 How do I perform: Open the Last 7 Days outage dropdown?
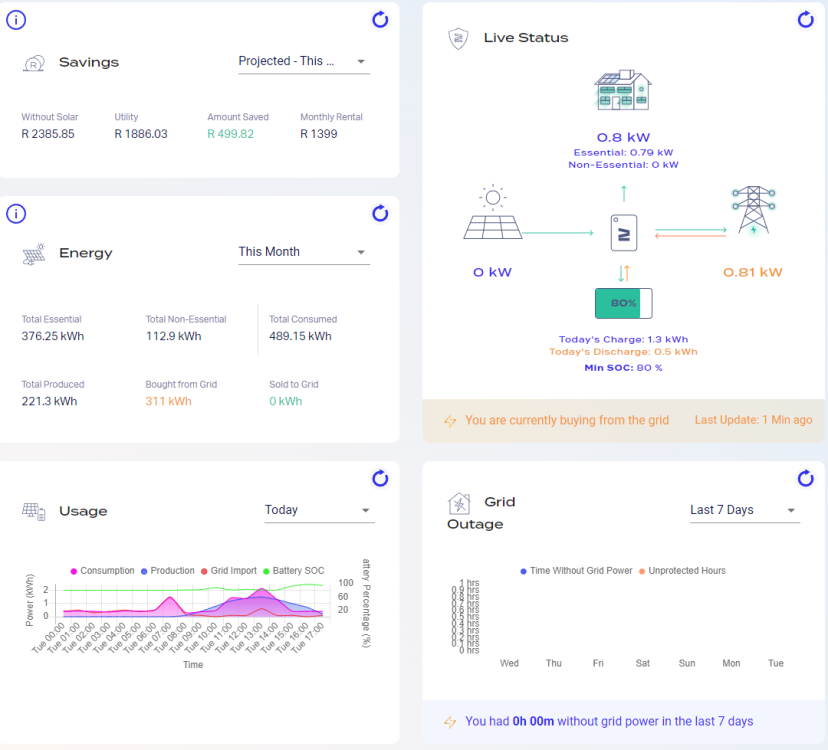745,510
